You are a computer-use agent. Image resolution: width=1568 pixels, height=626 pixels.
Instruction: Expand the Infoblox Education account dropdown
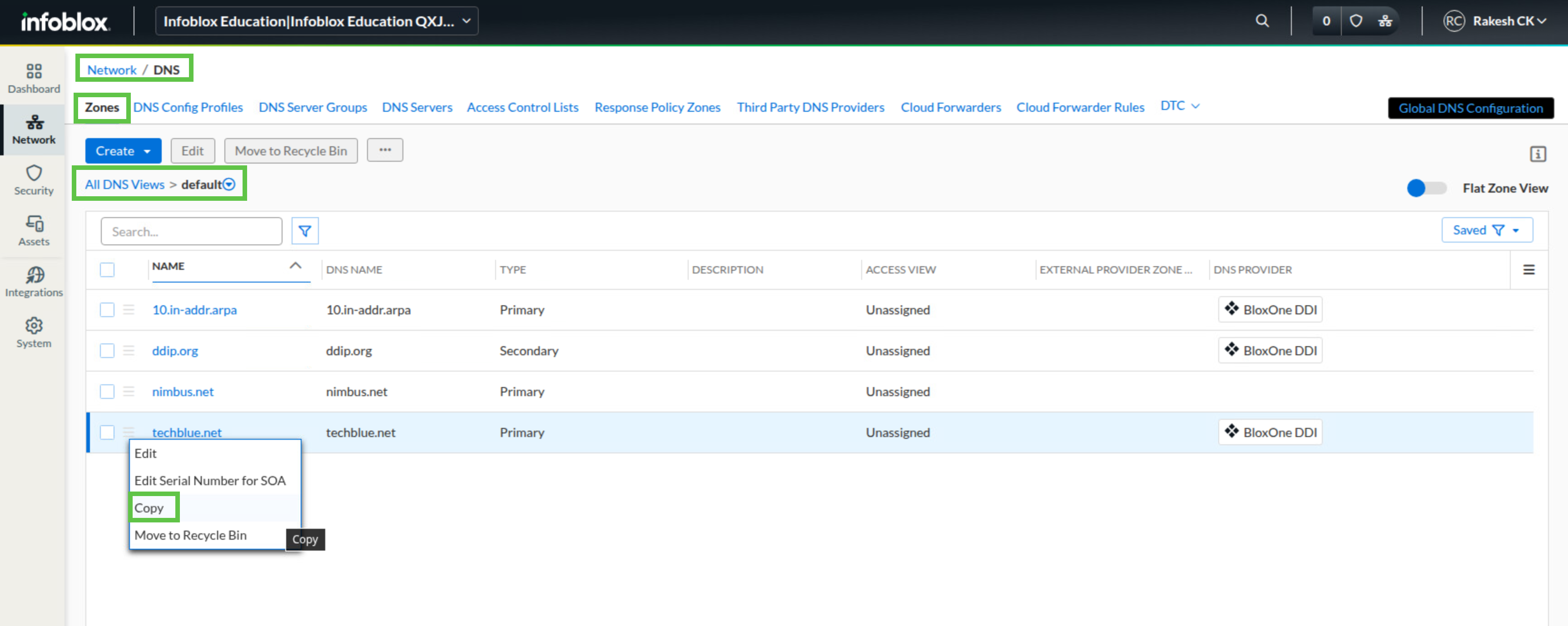coord(317,21)
